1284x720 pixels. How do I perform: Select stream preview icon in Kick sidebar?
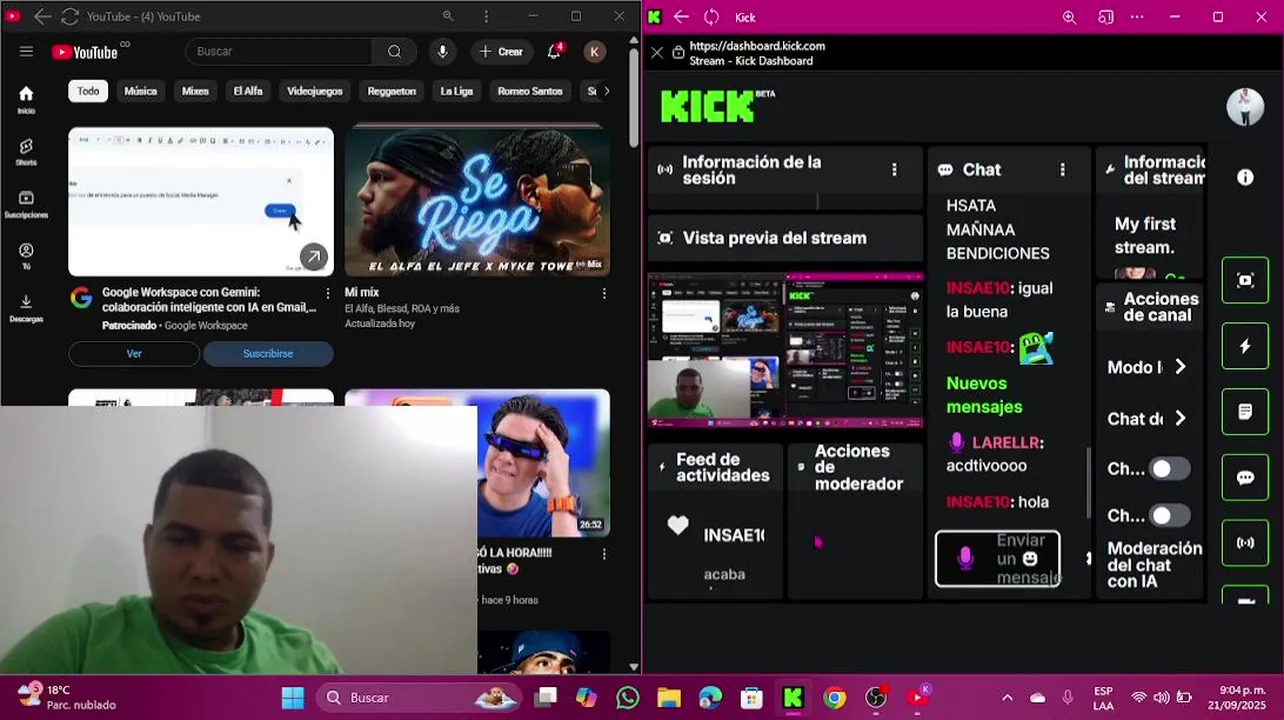click(x=1245, y=281)
